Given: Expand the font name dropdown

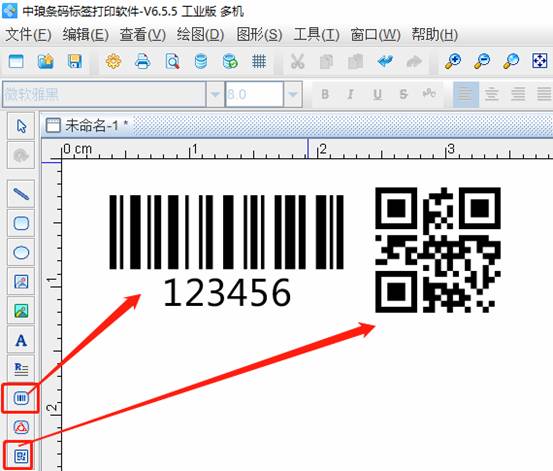Looking at the screenshot, I should coord(215,94).
